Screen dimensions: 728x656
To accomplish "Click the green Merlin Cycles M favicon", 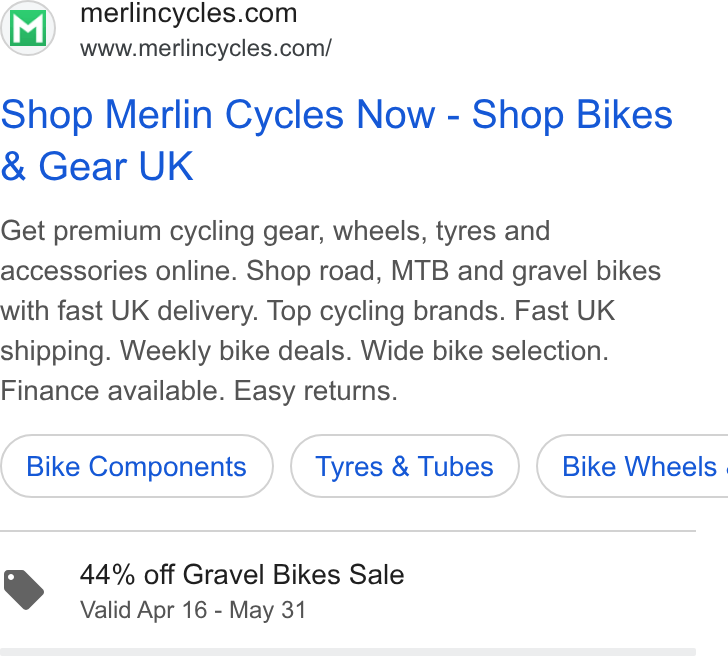I will (28, 28).
